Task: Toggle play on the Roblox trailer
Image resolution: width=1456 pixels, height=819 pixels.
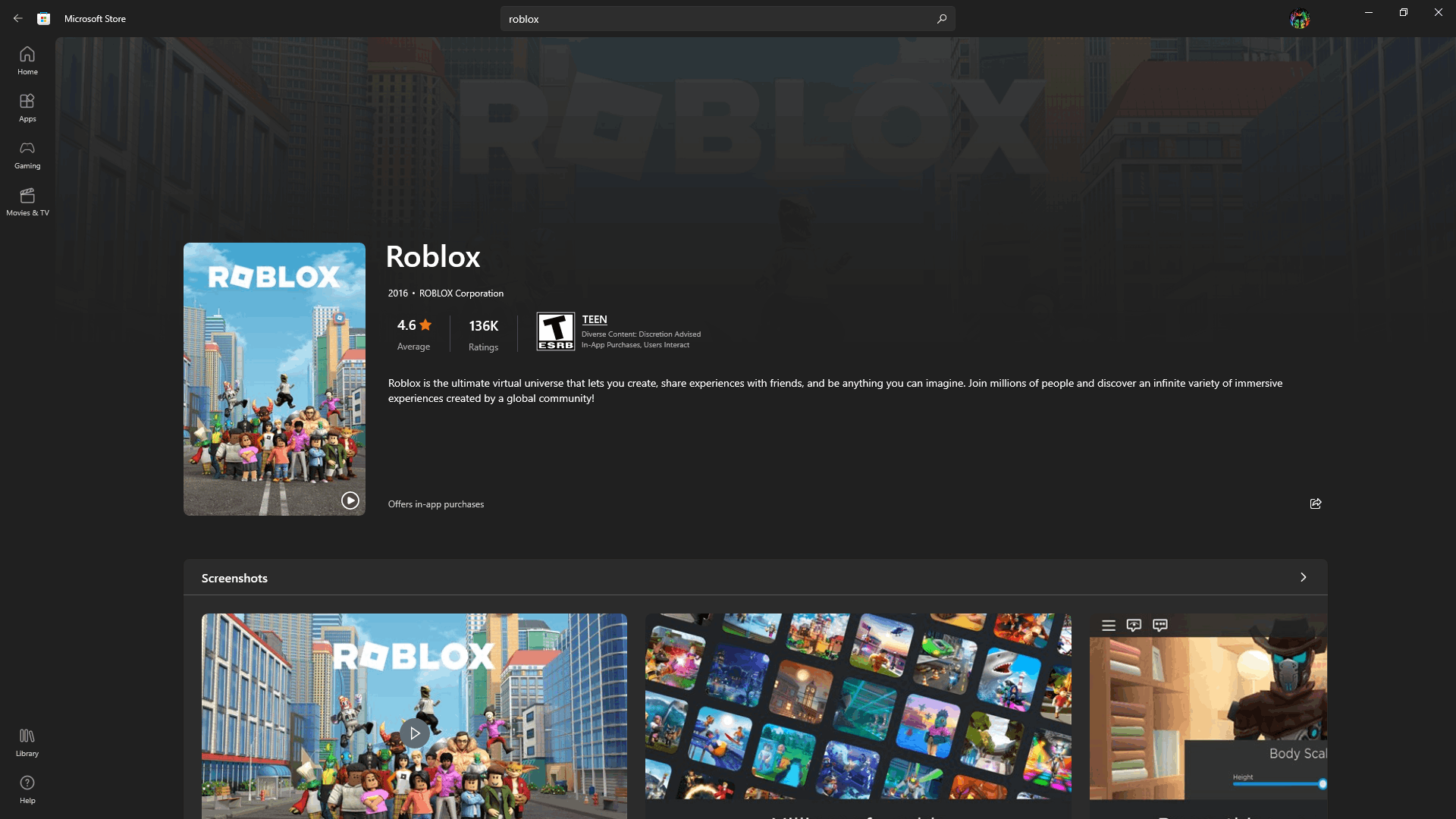Action: click(349, 500)
